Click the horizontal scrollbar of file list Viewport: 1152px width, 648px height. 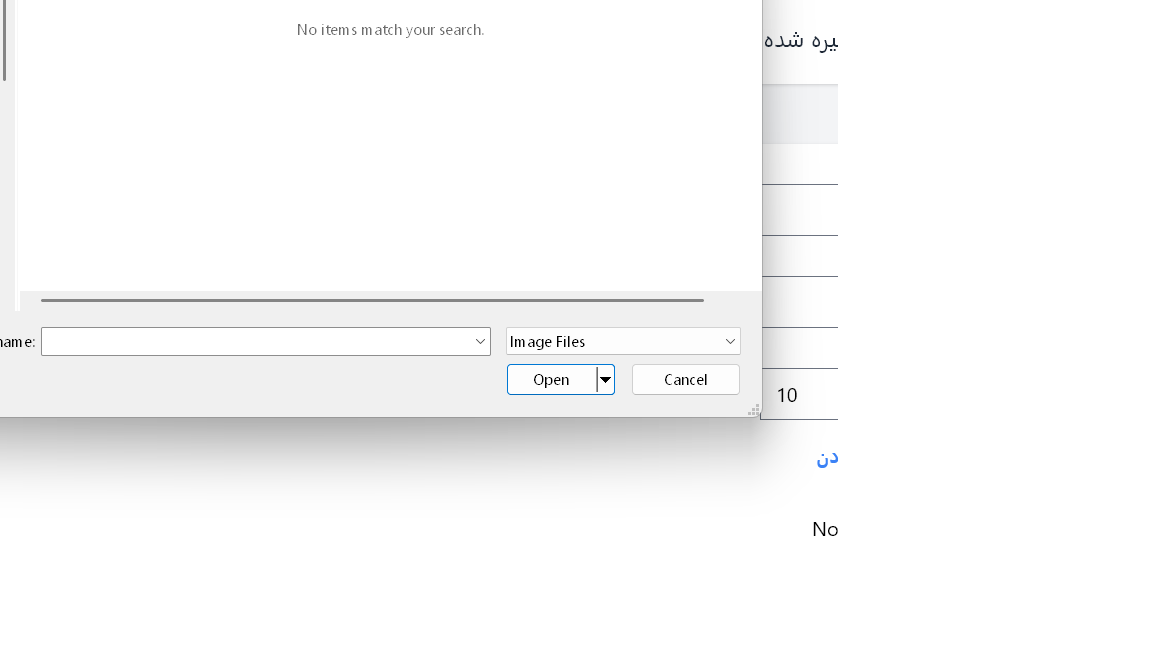372,300
